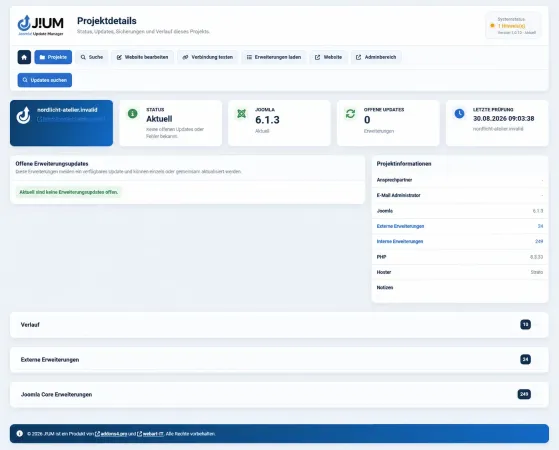The height and width of the screenshot is (450, 559).
Task: Expand the Verlauf section
Action: [x=279, y=325]
